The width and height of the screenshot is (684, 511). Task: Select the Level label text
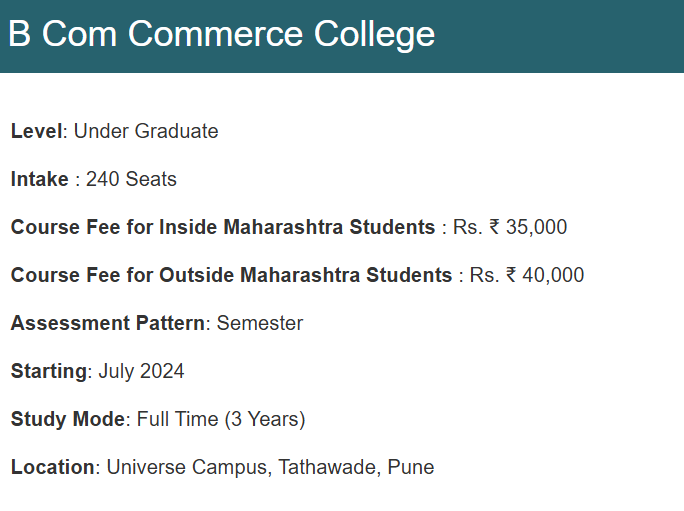click(x=37, y=131)
